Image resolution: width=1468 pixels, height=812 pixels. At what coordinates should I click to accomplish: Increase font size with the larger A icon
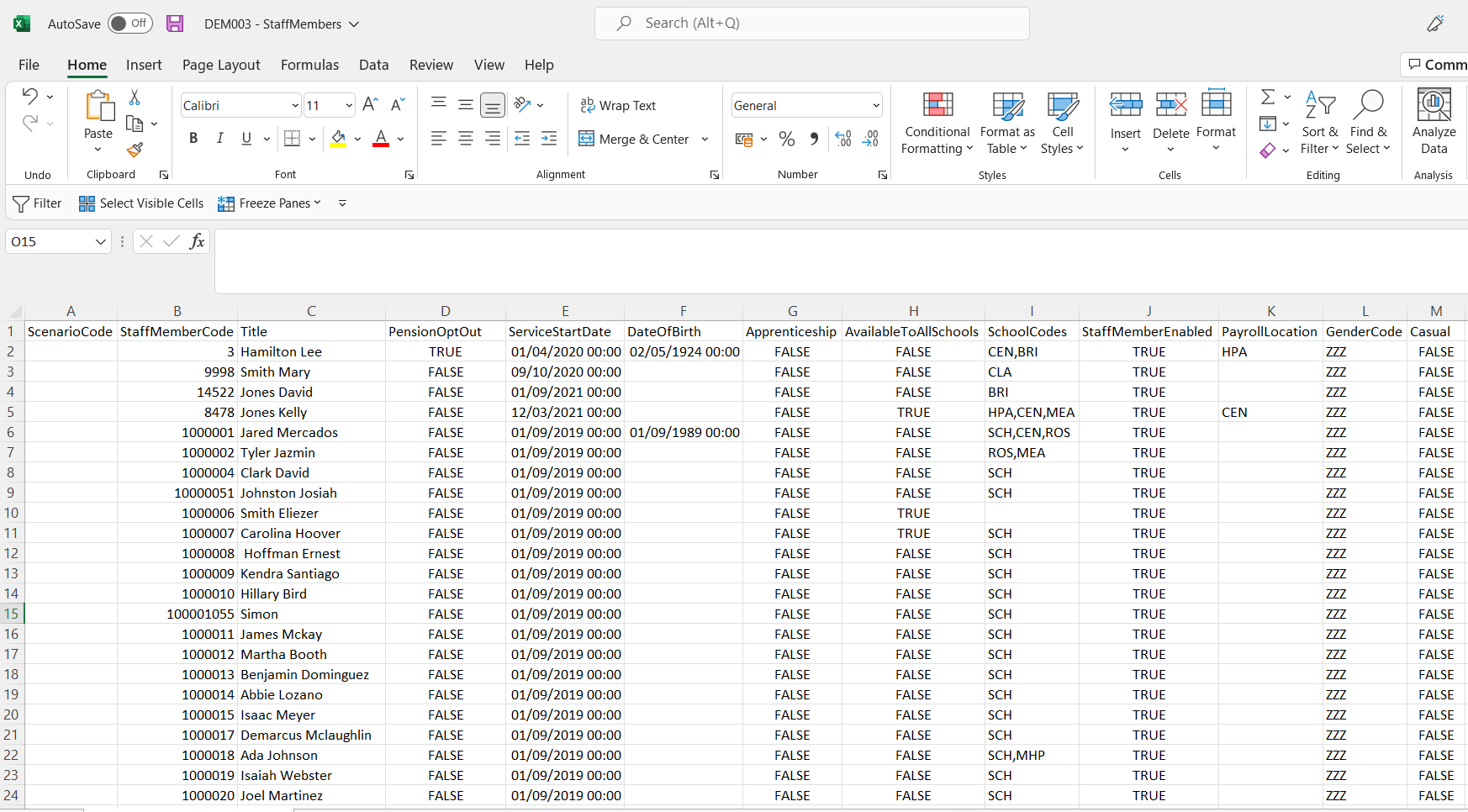pos(370,105)
